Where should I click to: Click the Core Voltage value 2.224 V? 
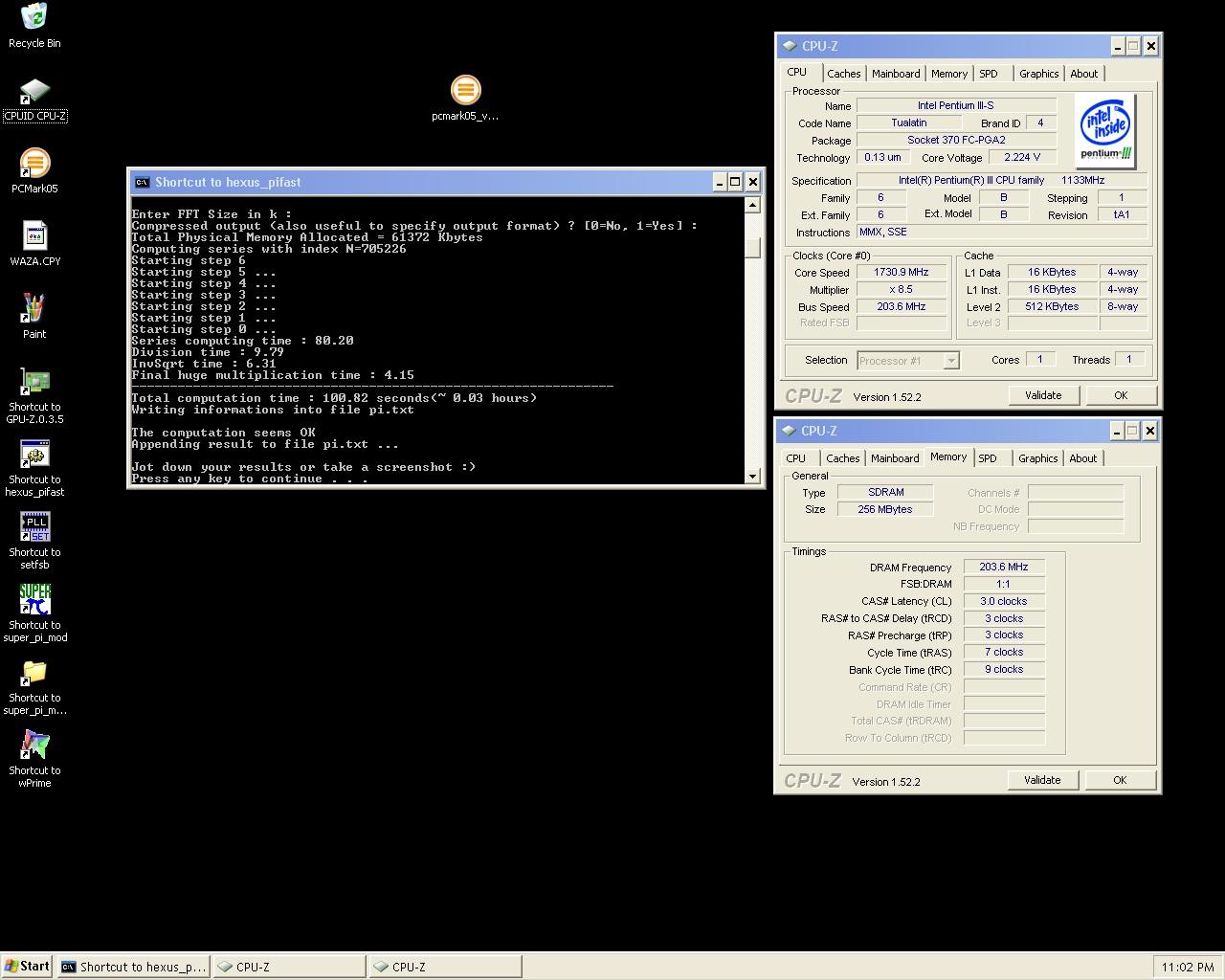(x=1022, y=158)
